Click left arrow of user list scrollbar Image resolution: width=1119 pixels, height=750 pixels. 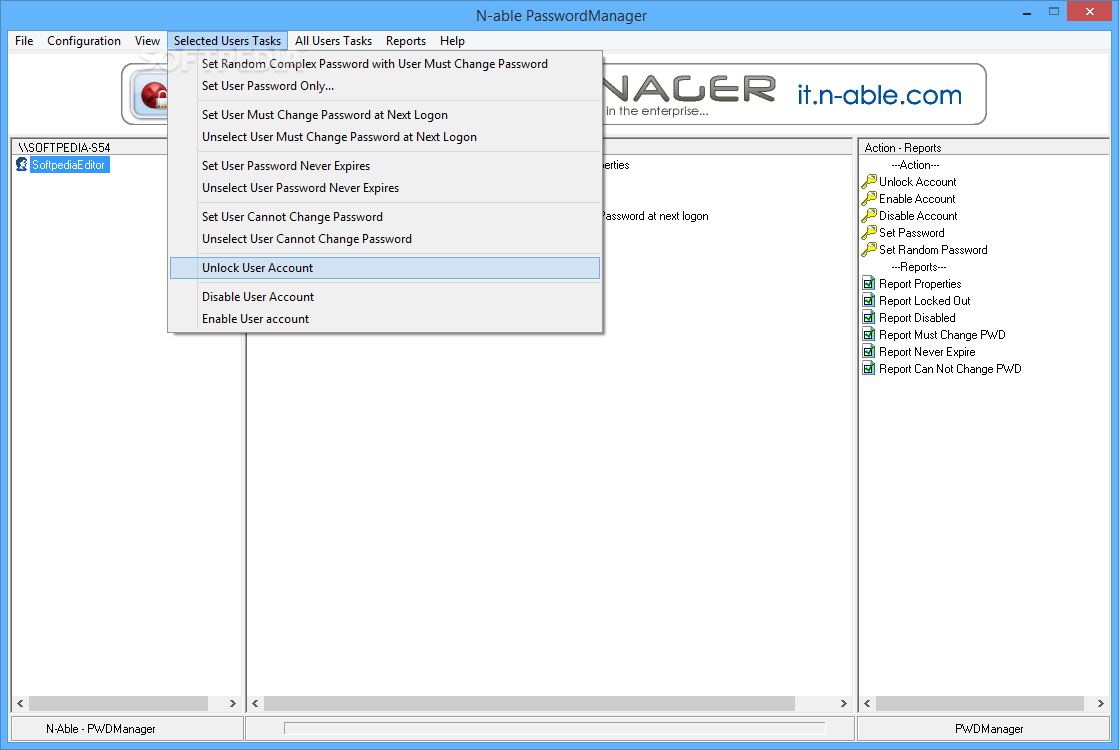pyautogui.click(x=20, y=704)
